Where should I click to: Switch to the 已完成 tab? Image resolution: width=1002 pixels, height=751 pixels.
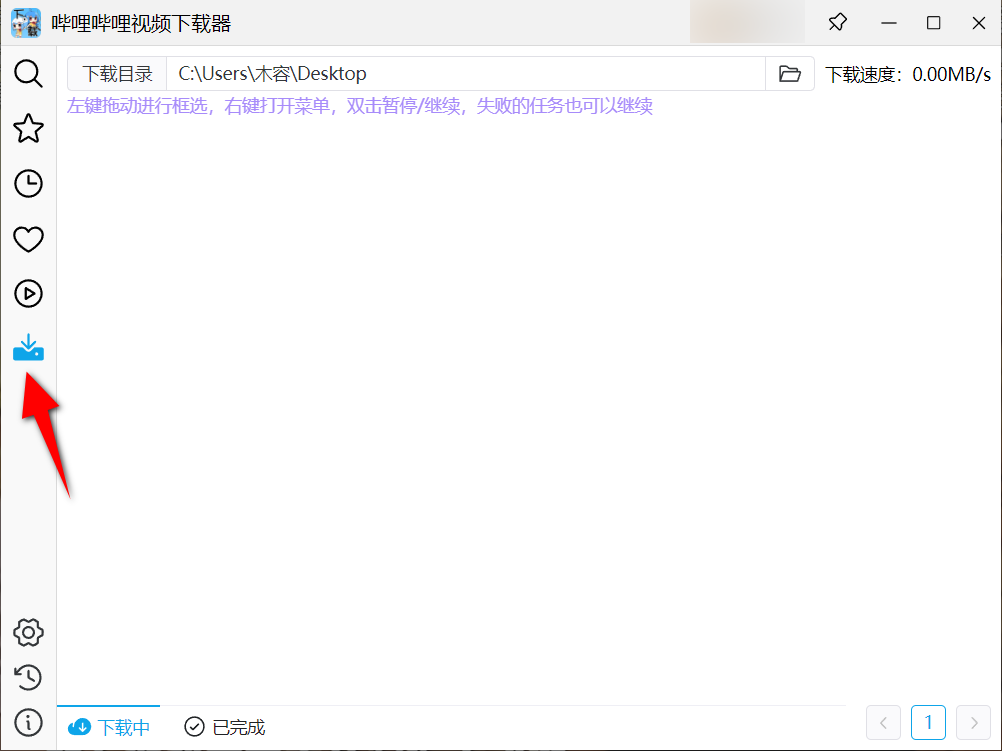(225, 727)
